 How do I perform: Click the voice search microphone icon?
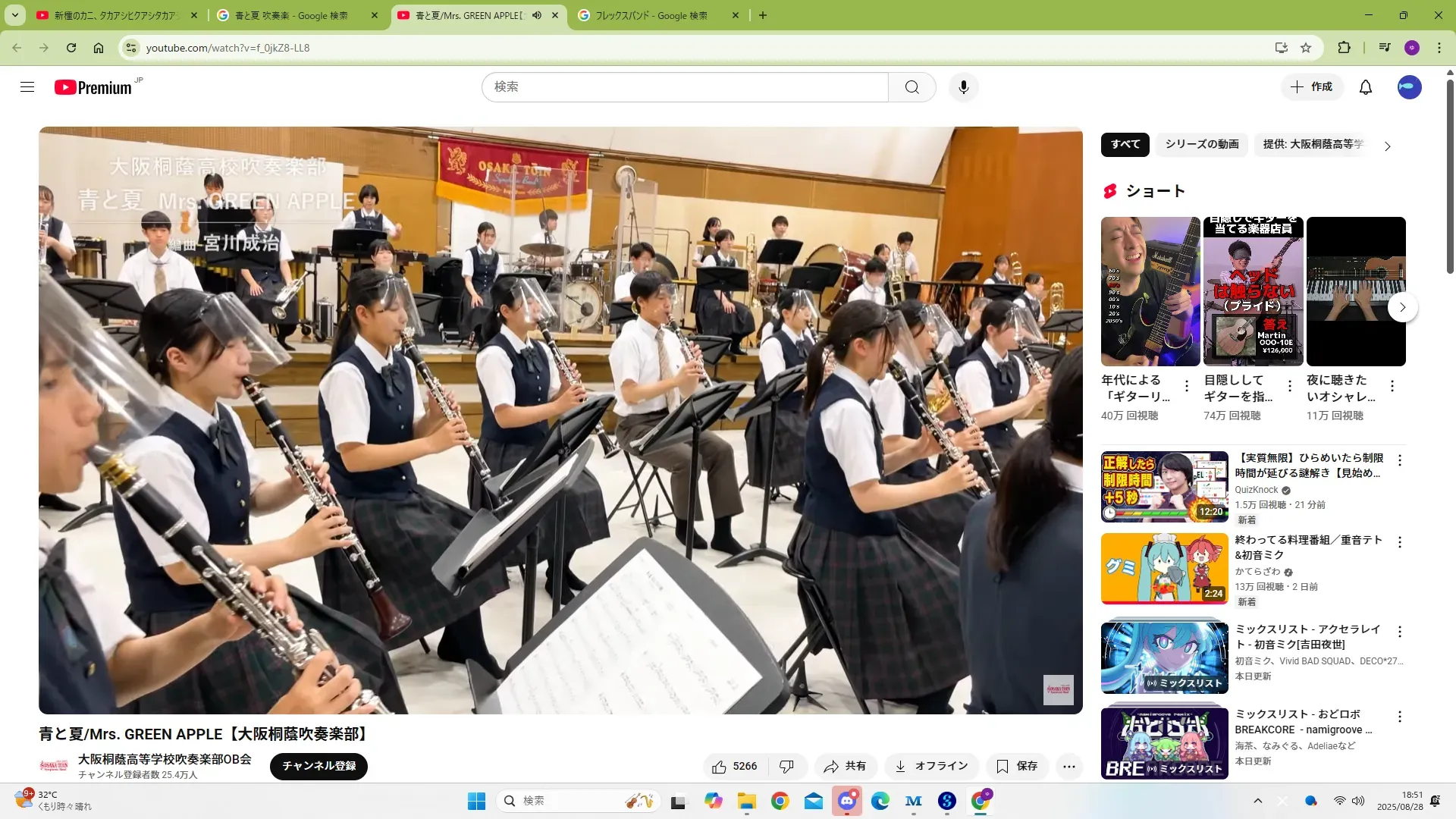(x=963, y=87)
